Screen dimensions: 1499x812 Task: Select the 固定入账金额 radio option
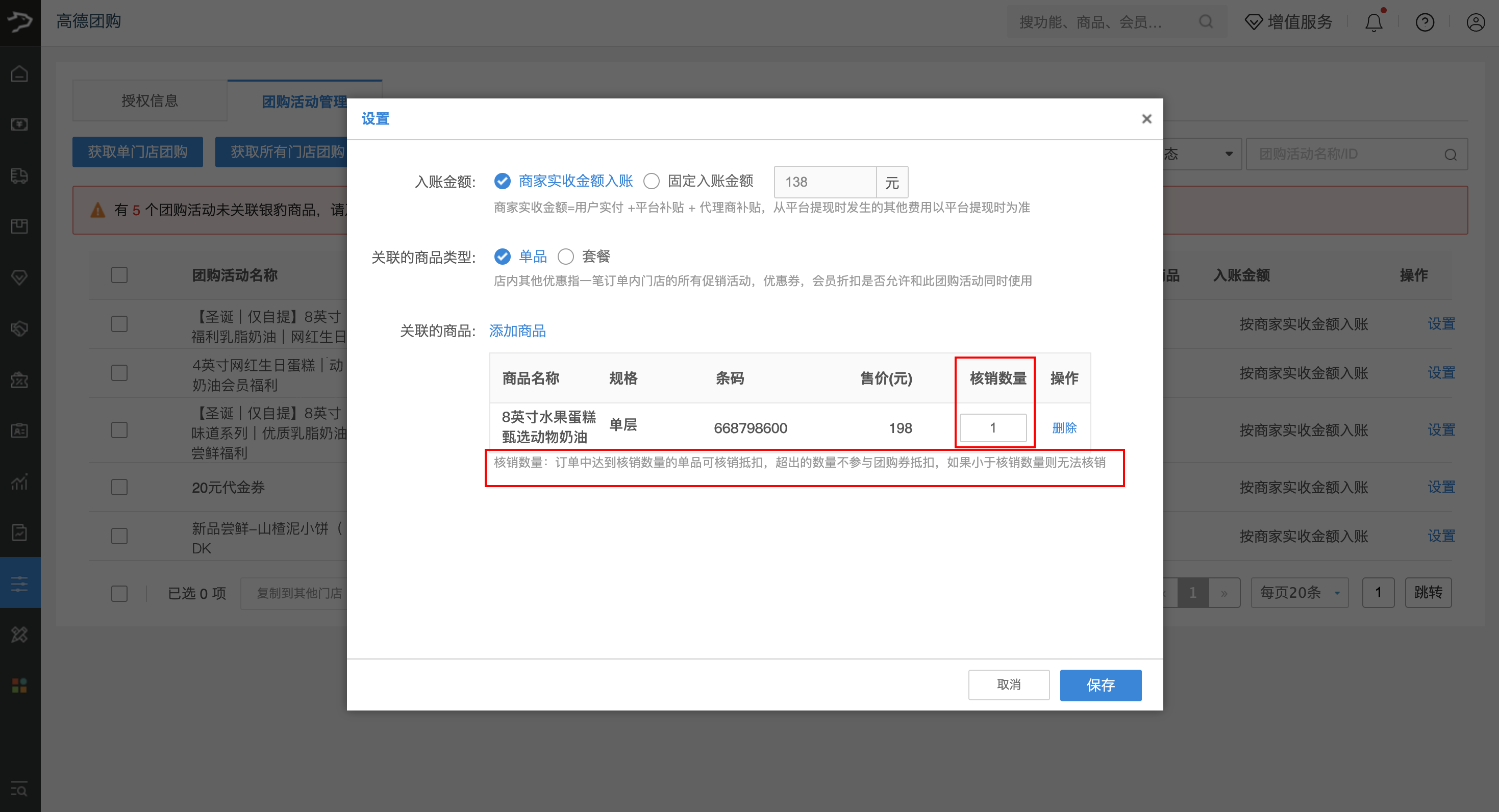click(x=652, y=181)
